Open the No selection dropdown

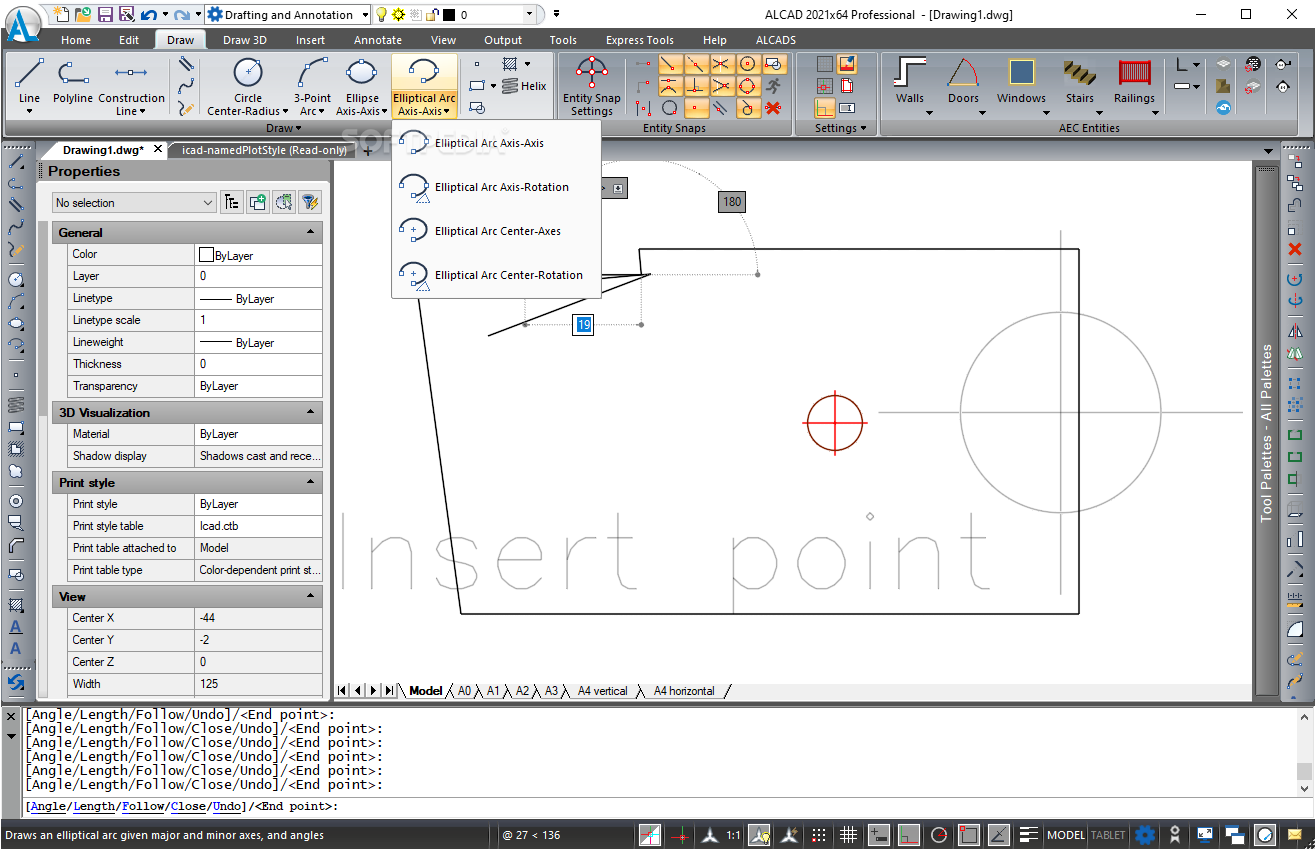(x=134, y=203)
